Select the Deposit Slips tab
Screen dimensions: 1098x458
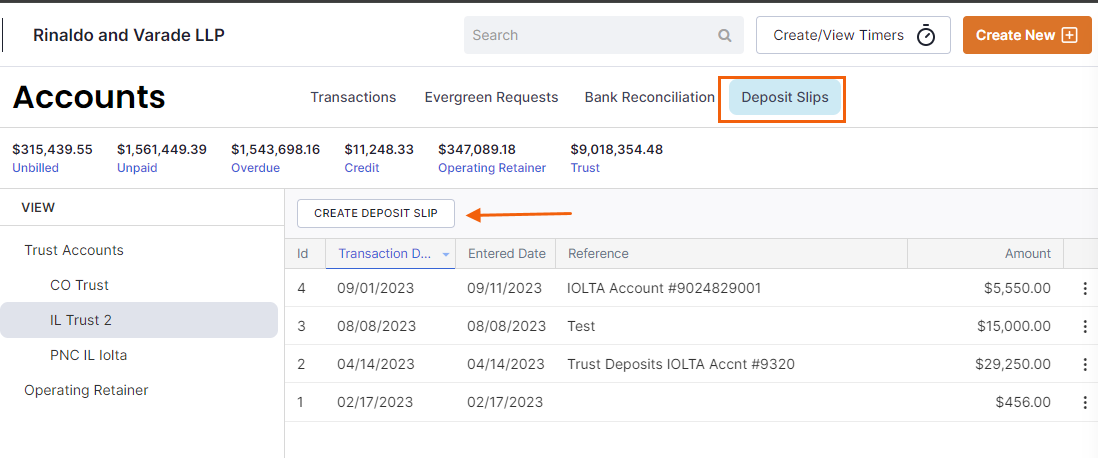tap(784, 97)
